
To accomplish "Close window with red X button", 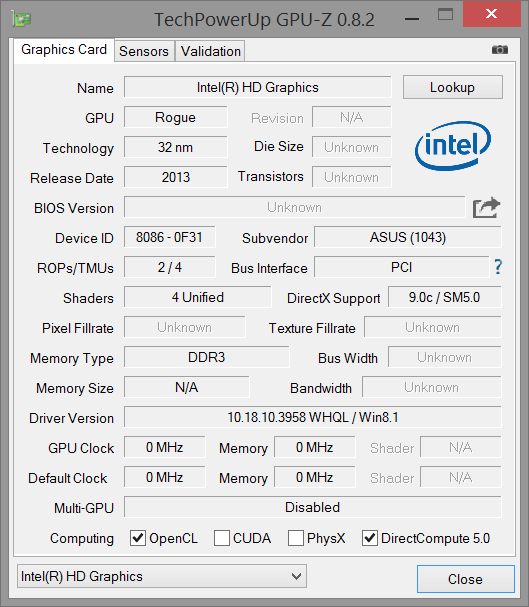I will [491, 14].
